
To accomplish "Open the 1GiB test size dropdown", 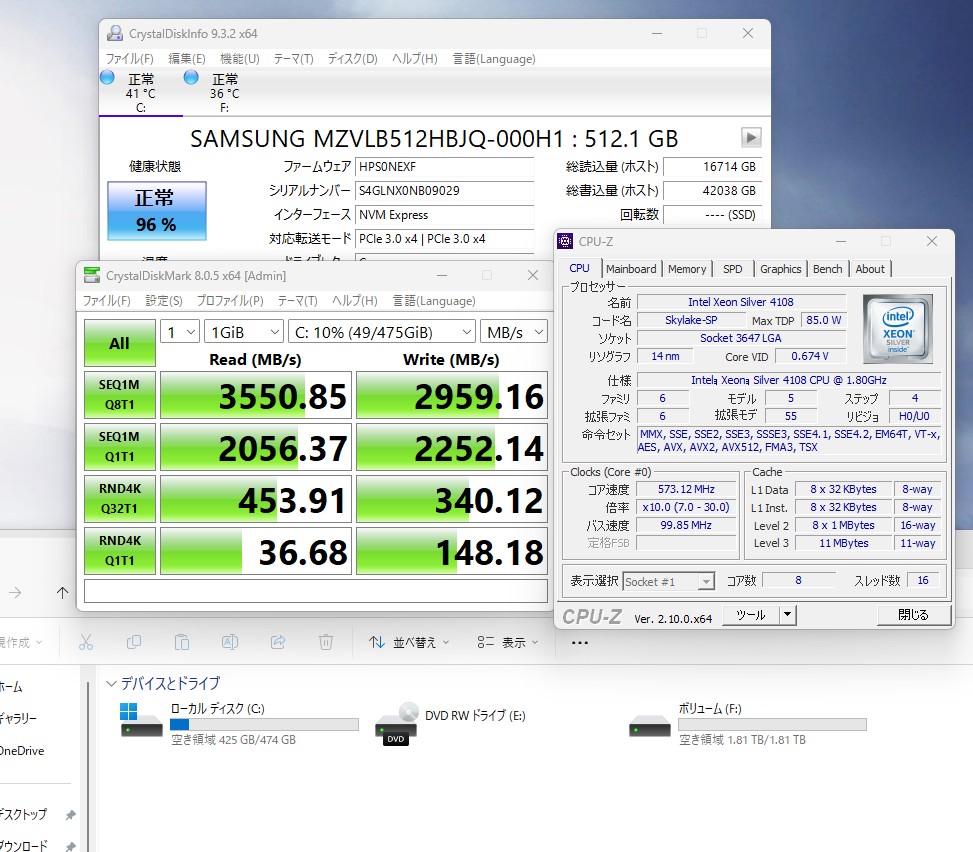I will pyautogui.click(x=244, y=332).
